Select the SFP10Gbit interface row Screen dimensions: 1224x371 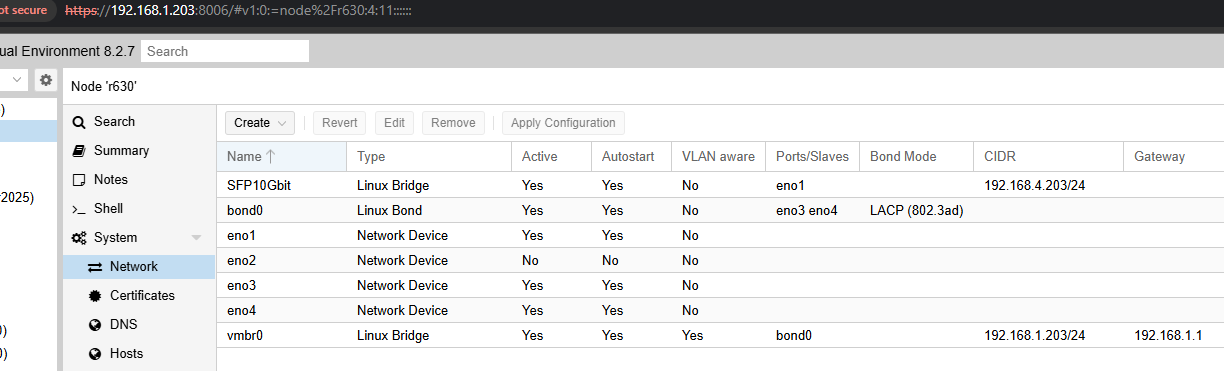720,185
